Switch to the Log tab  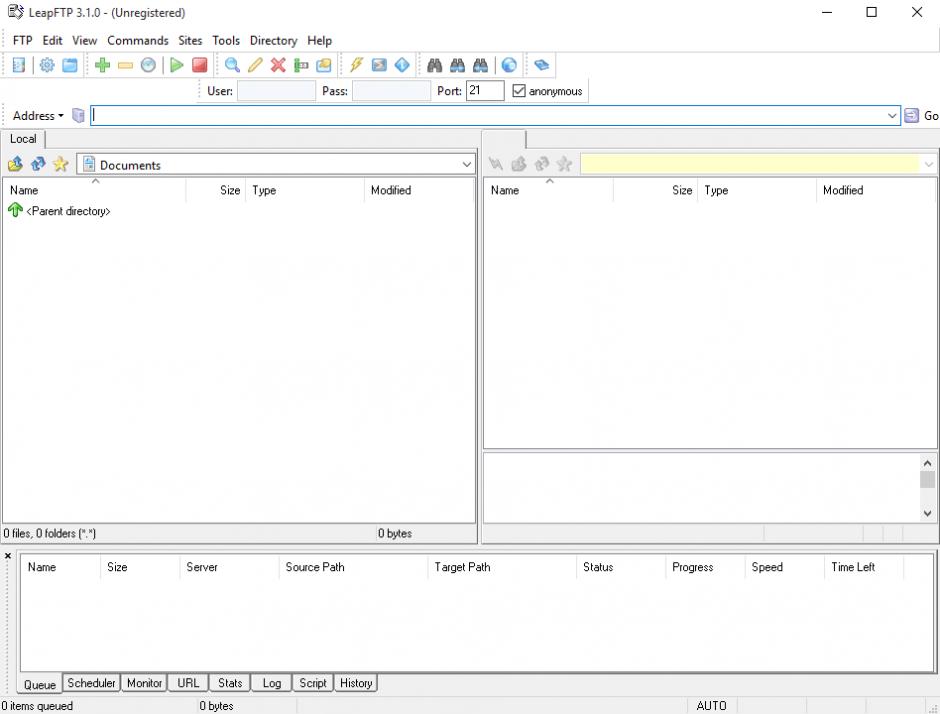click(272, 683)
